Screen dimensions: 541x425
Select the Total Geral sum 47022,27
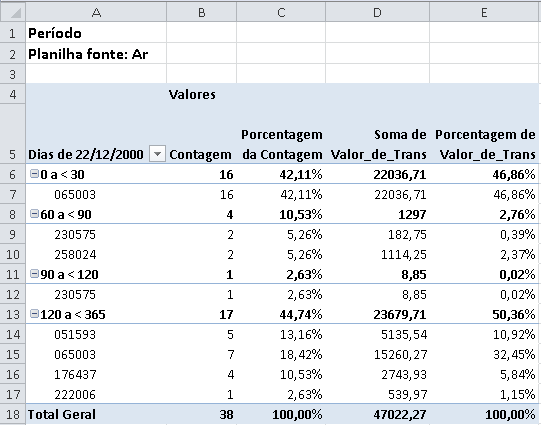pos(377,414)
